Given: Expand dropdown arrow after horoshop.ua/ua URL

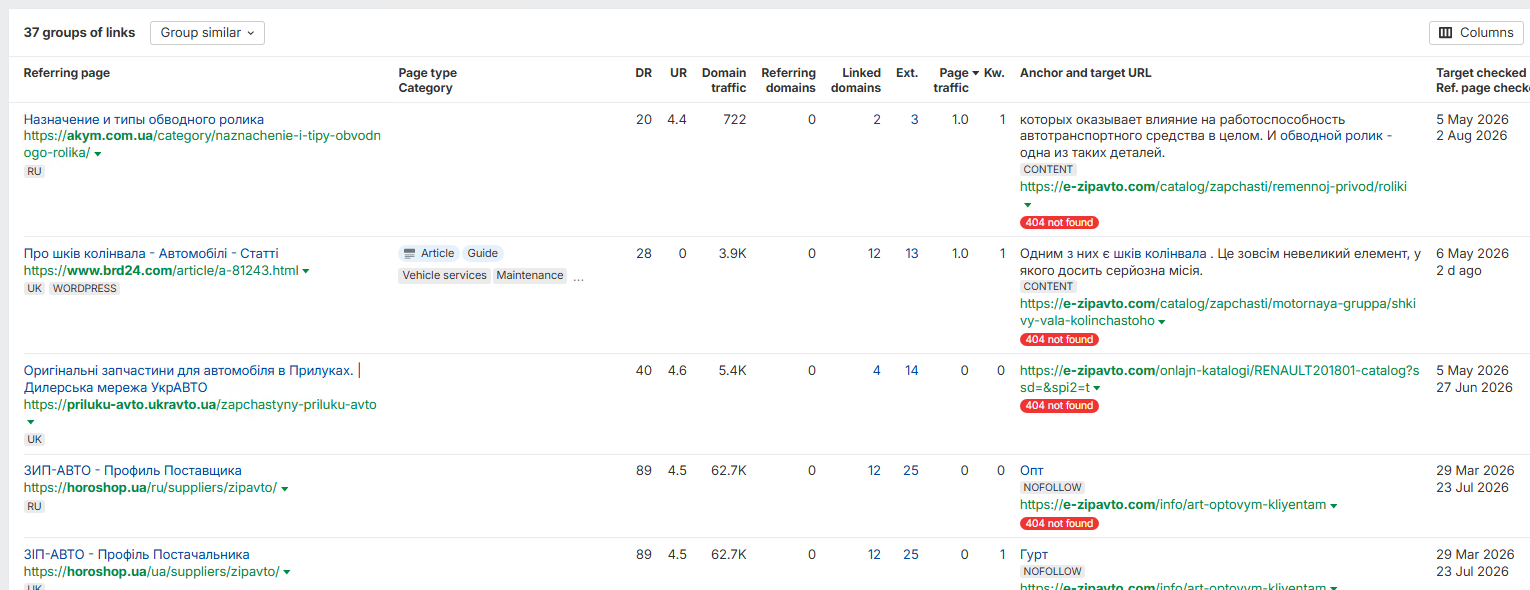Looking at the screenshot, I should (287, 573).
